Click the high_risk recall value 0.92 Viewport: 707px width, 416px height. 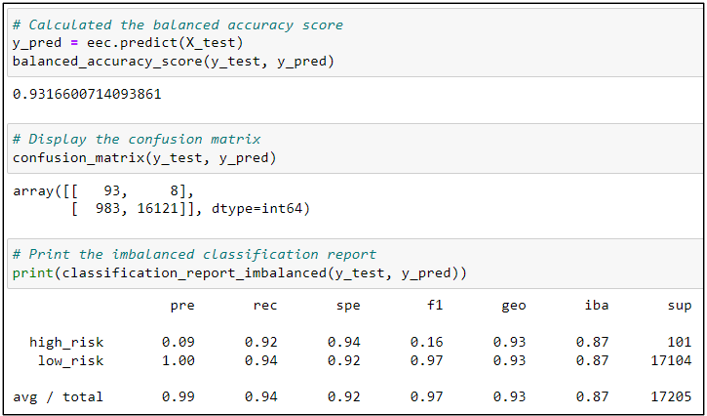coord(261,343)
